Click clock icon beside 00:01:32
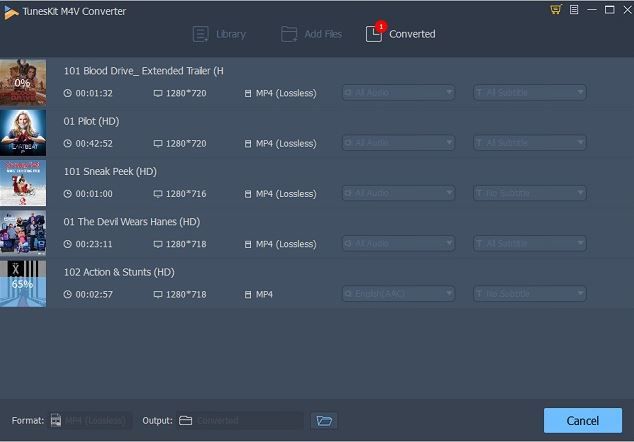634x442 pixels. coord(68,93)
